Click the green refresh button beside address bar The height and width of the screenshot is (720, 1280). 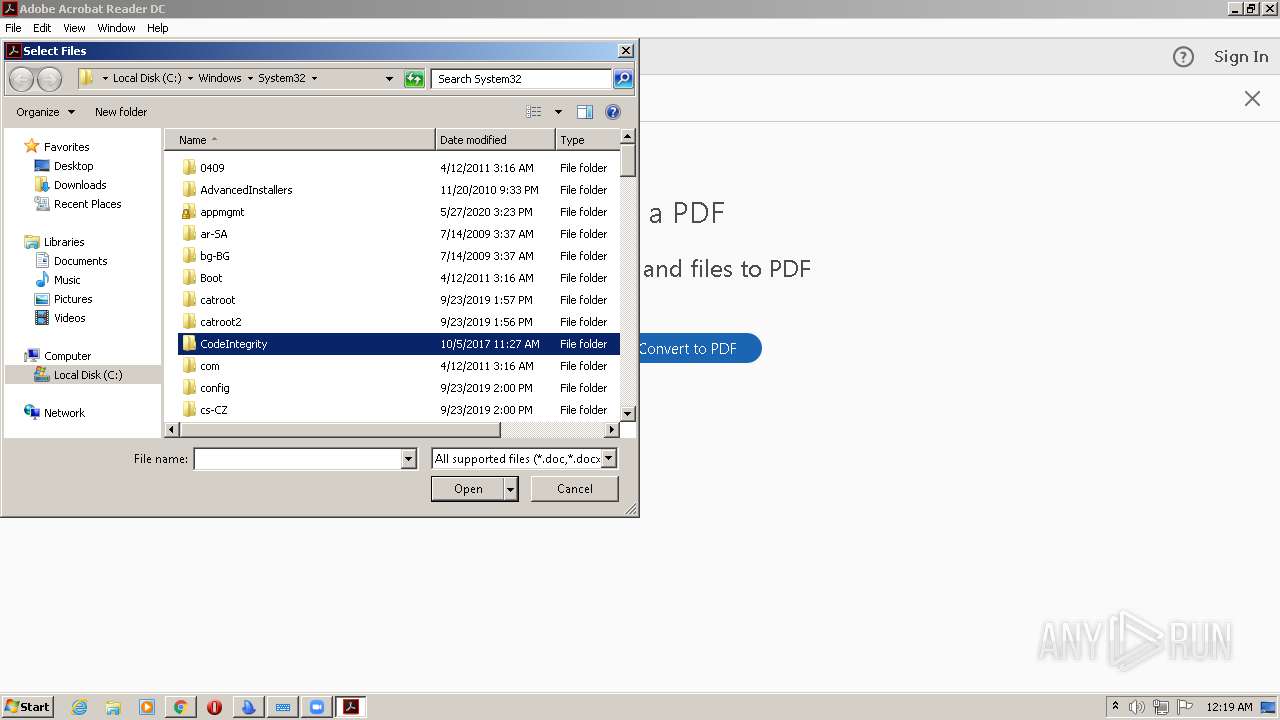[x=414, y=79]
